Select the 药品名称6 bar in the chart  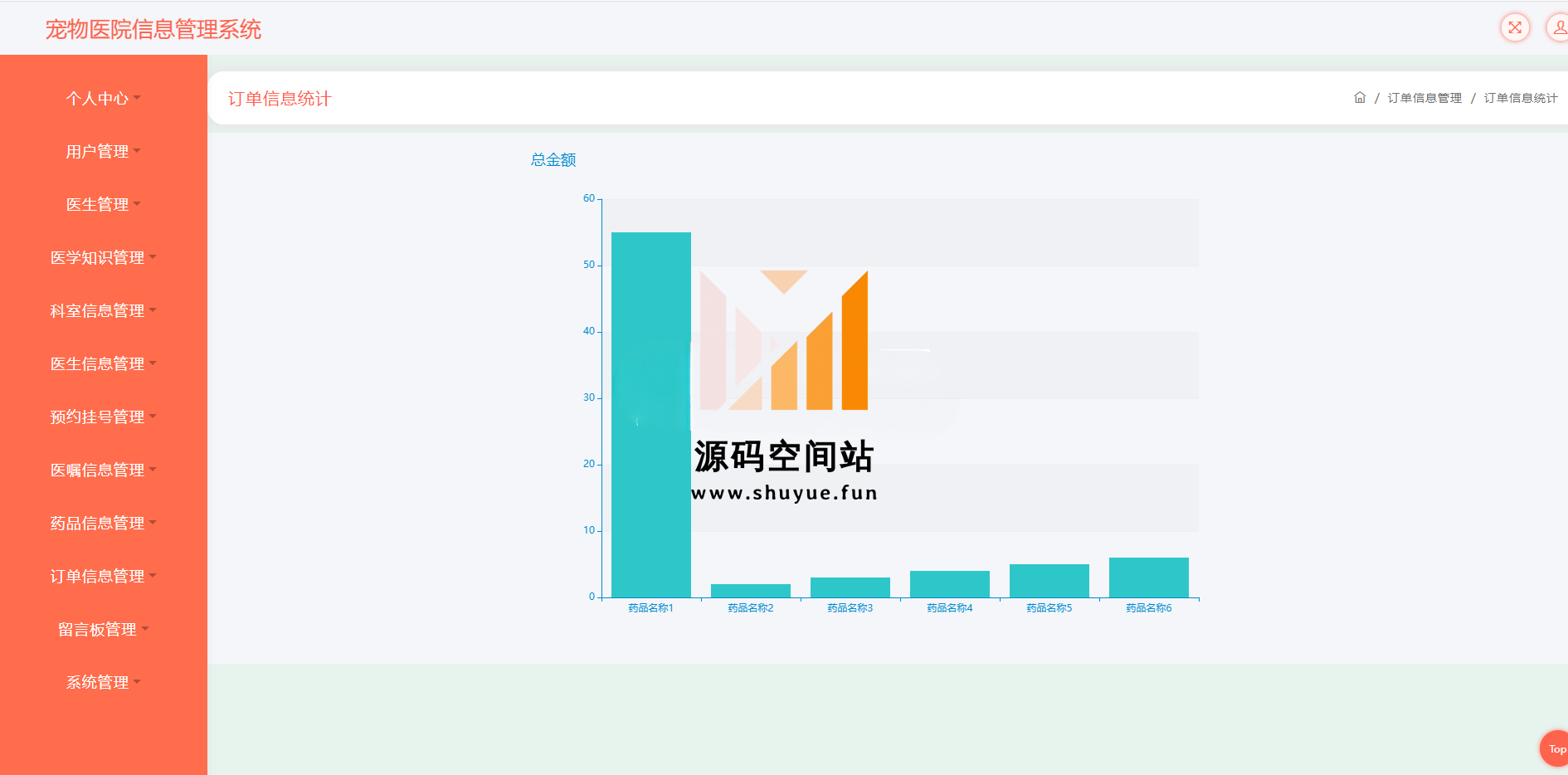tap(1149, 578)
